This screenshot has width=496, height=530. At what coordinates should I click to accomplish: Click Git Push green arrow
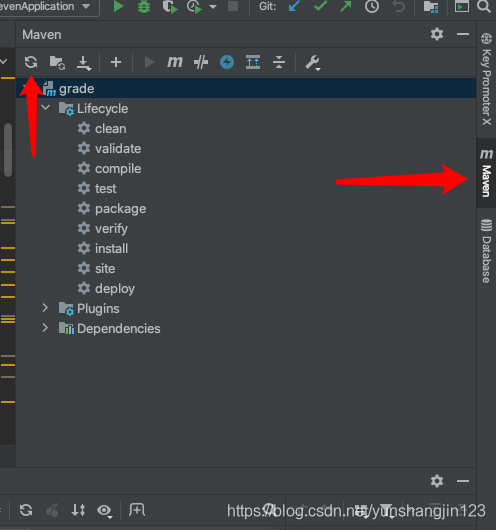(346, 6)
